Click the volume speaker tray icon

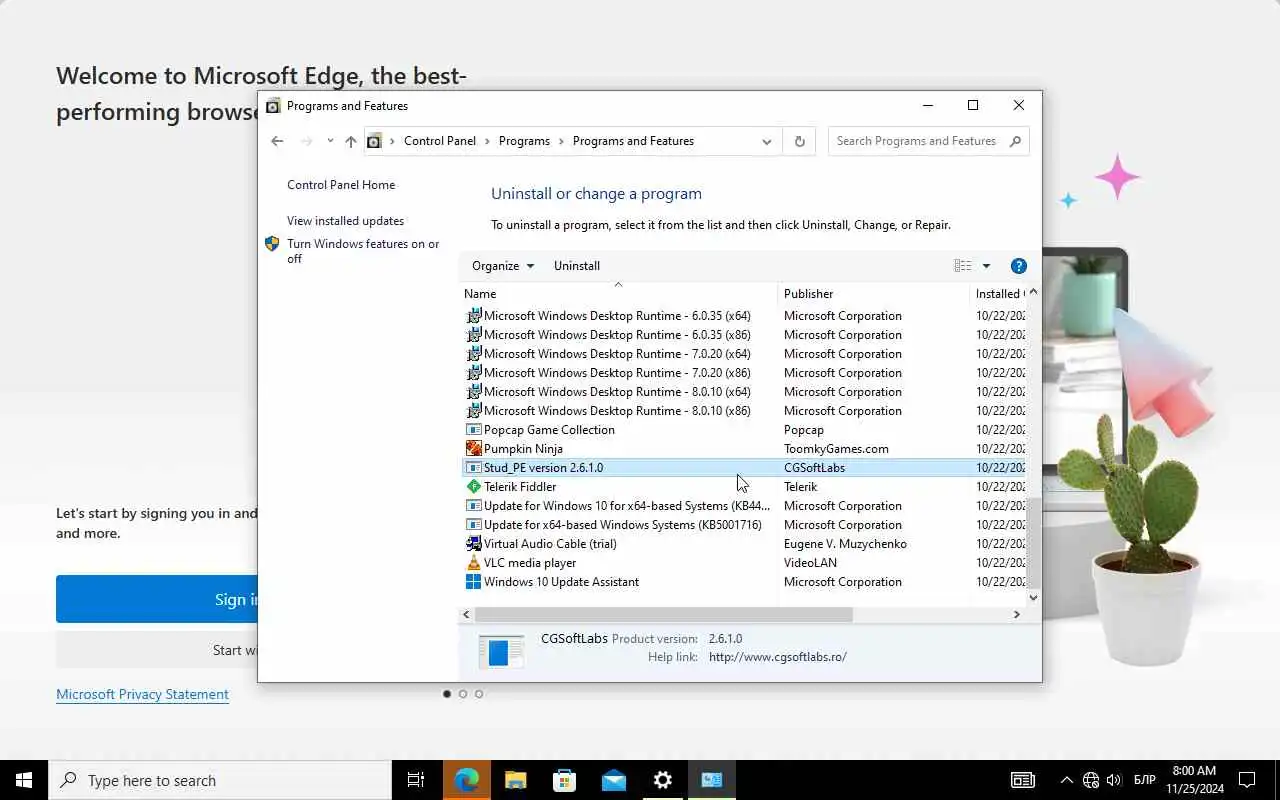1114,780
